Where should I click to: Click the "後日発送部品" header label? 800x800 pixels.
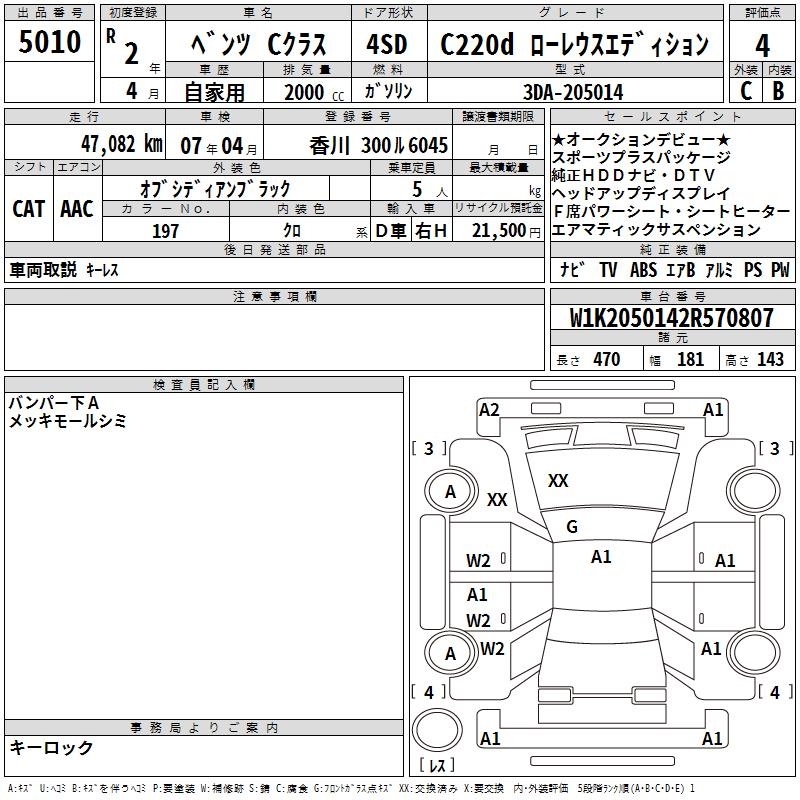tap(275, 249)
